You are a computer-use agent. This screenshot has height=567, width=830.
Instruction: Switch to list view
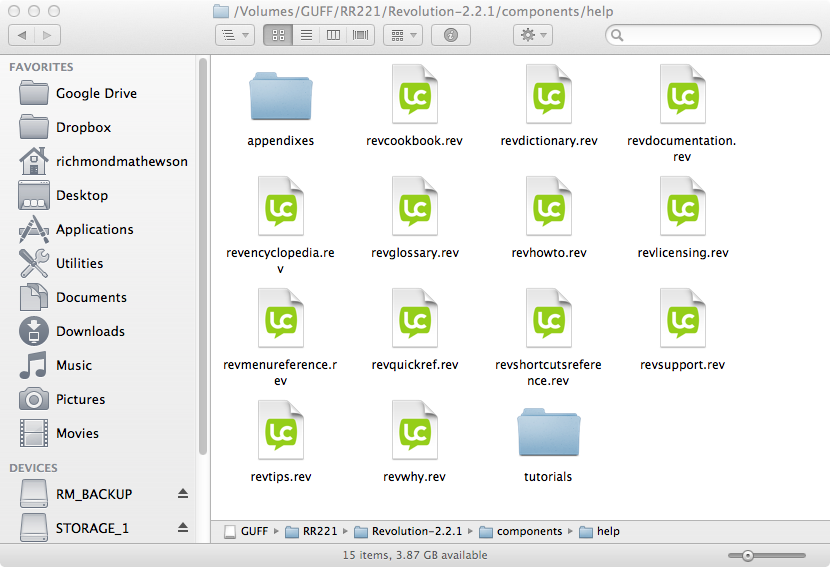pyautogui.click(x=306, y=35)
